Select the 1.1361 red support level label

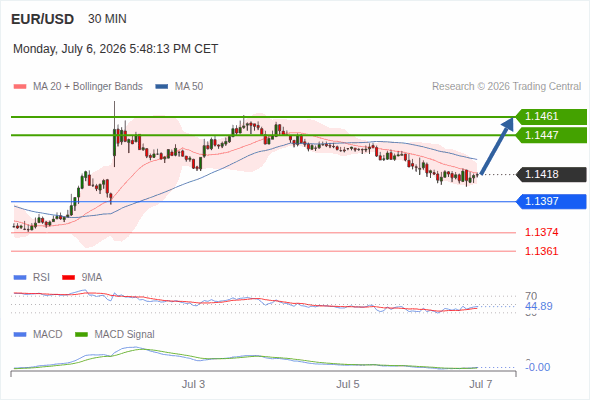541,251
